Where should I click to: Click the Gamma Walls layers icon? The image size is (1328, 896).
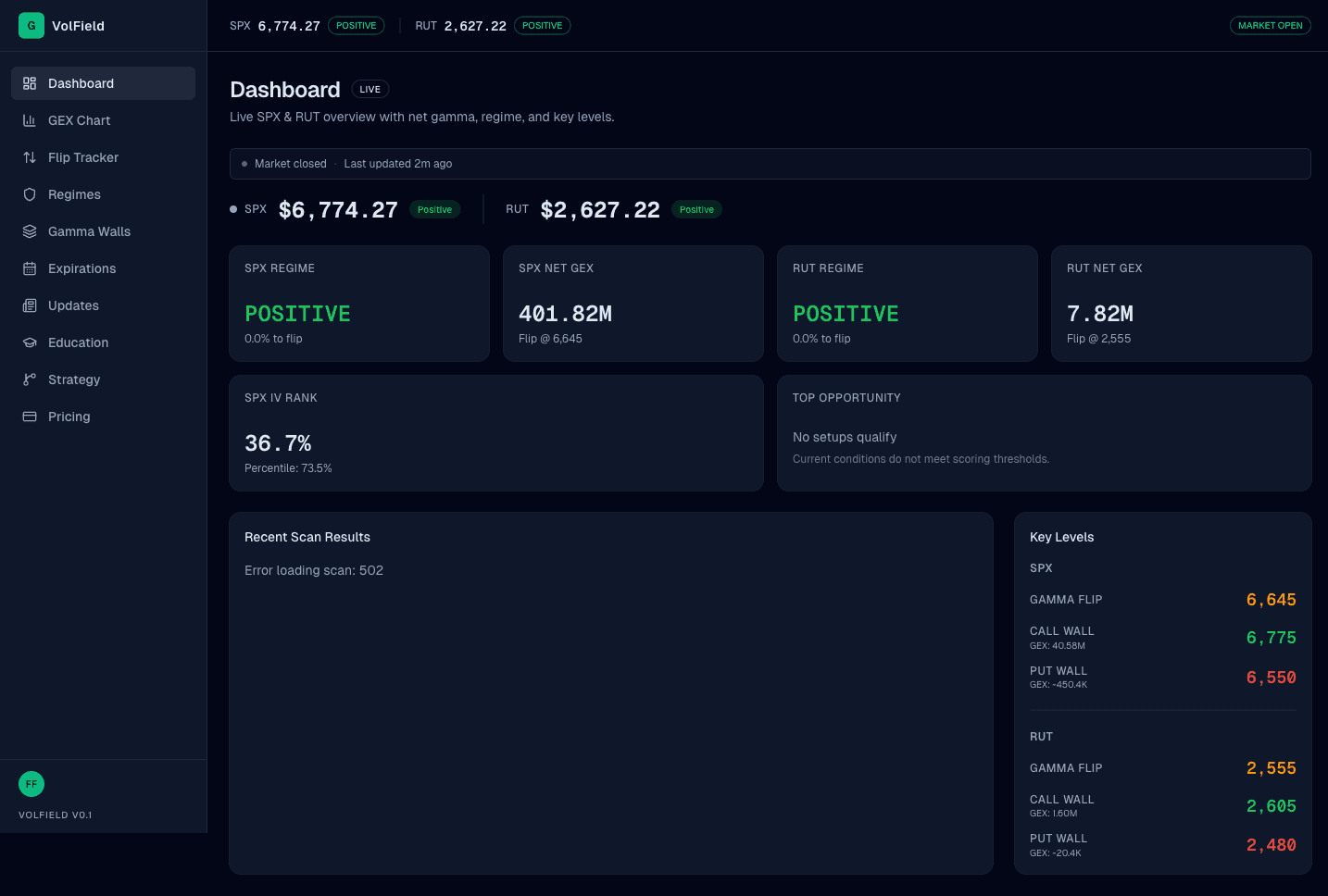[x=30, y=231]
